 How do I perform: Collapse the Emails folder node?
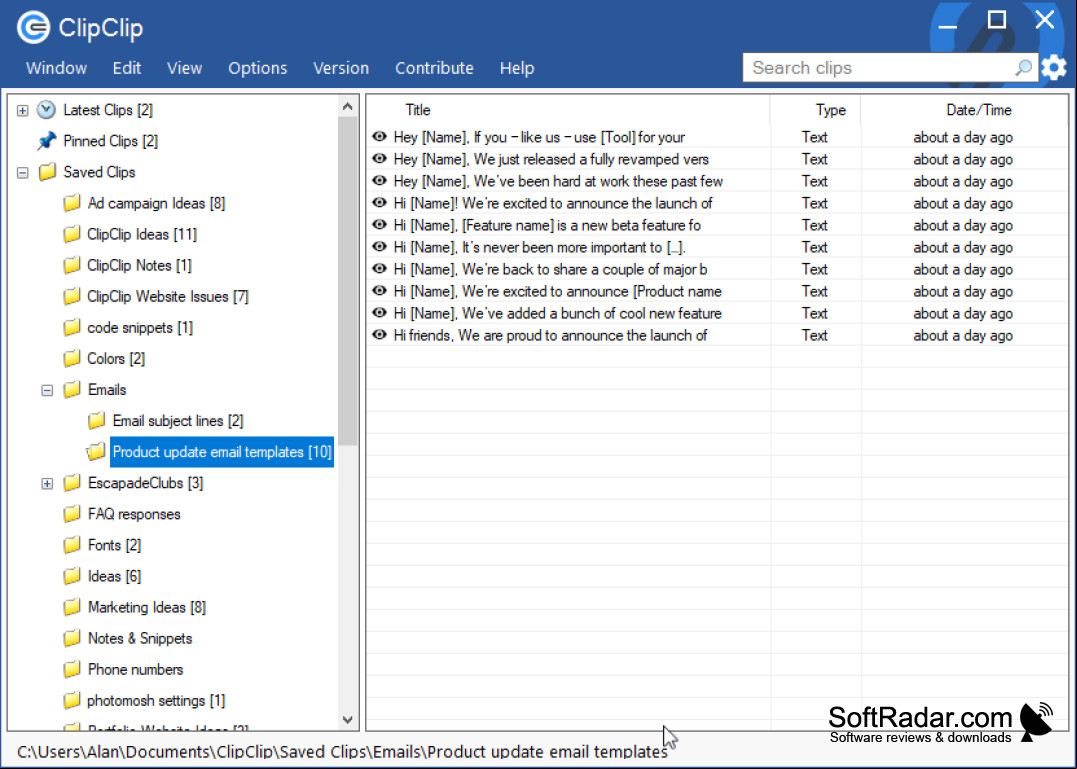47,390
